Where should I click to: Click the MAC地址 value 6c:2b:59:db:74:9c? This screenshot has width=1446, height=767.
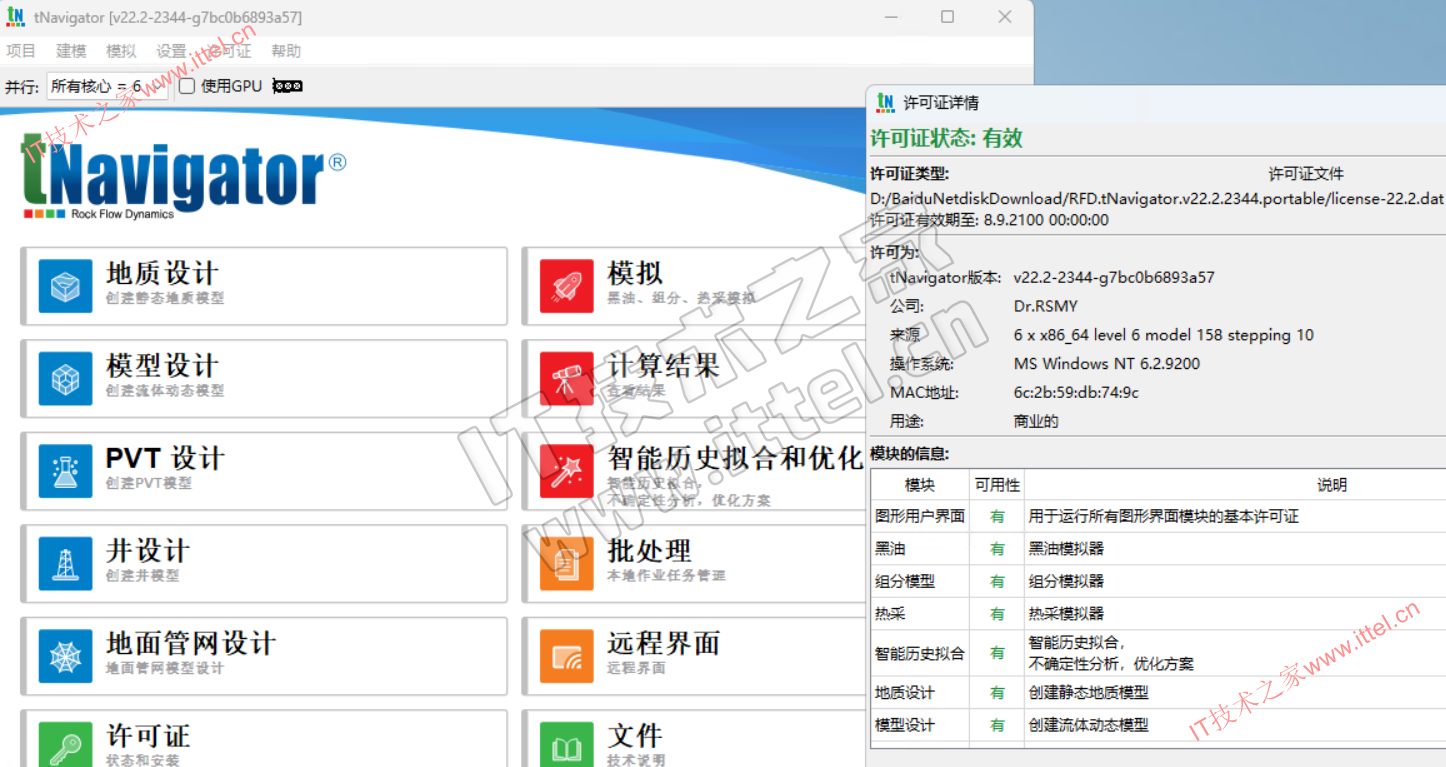click(1076, 392)
